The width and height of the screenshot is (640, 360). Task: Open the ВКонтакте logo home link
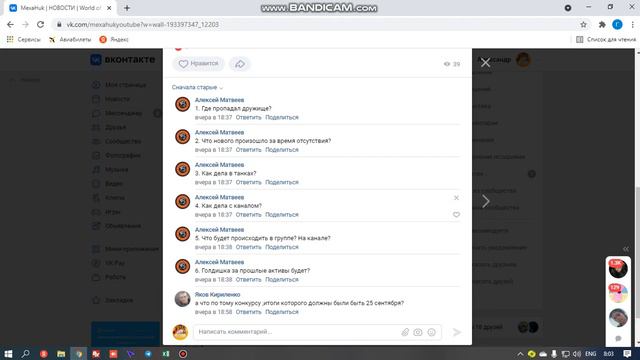pos(122,60)
